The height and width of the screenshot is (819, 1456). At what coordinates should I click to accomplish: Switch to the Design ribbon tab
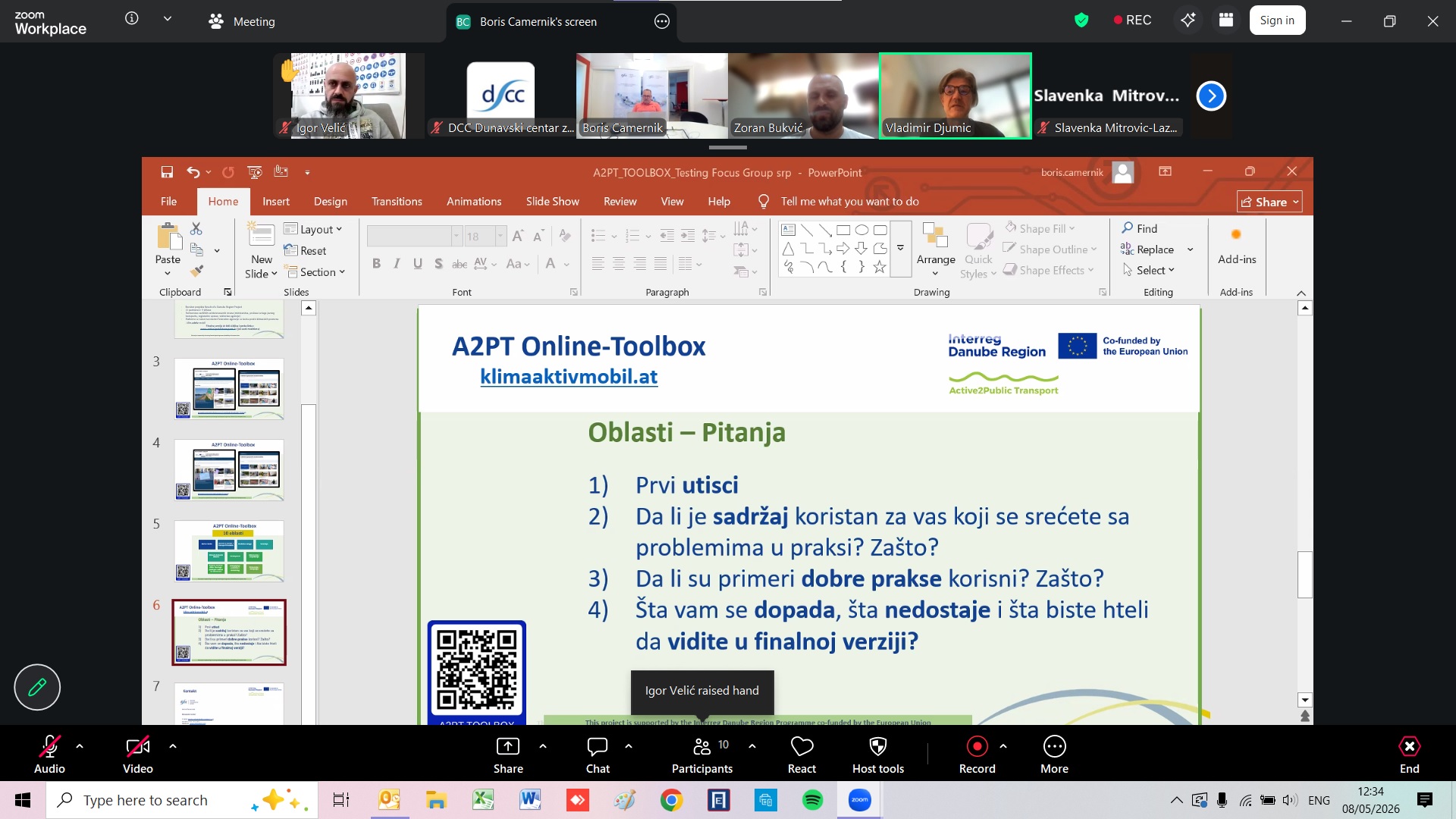click(331, 202)
